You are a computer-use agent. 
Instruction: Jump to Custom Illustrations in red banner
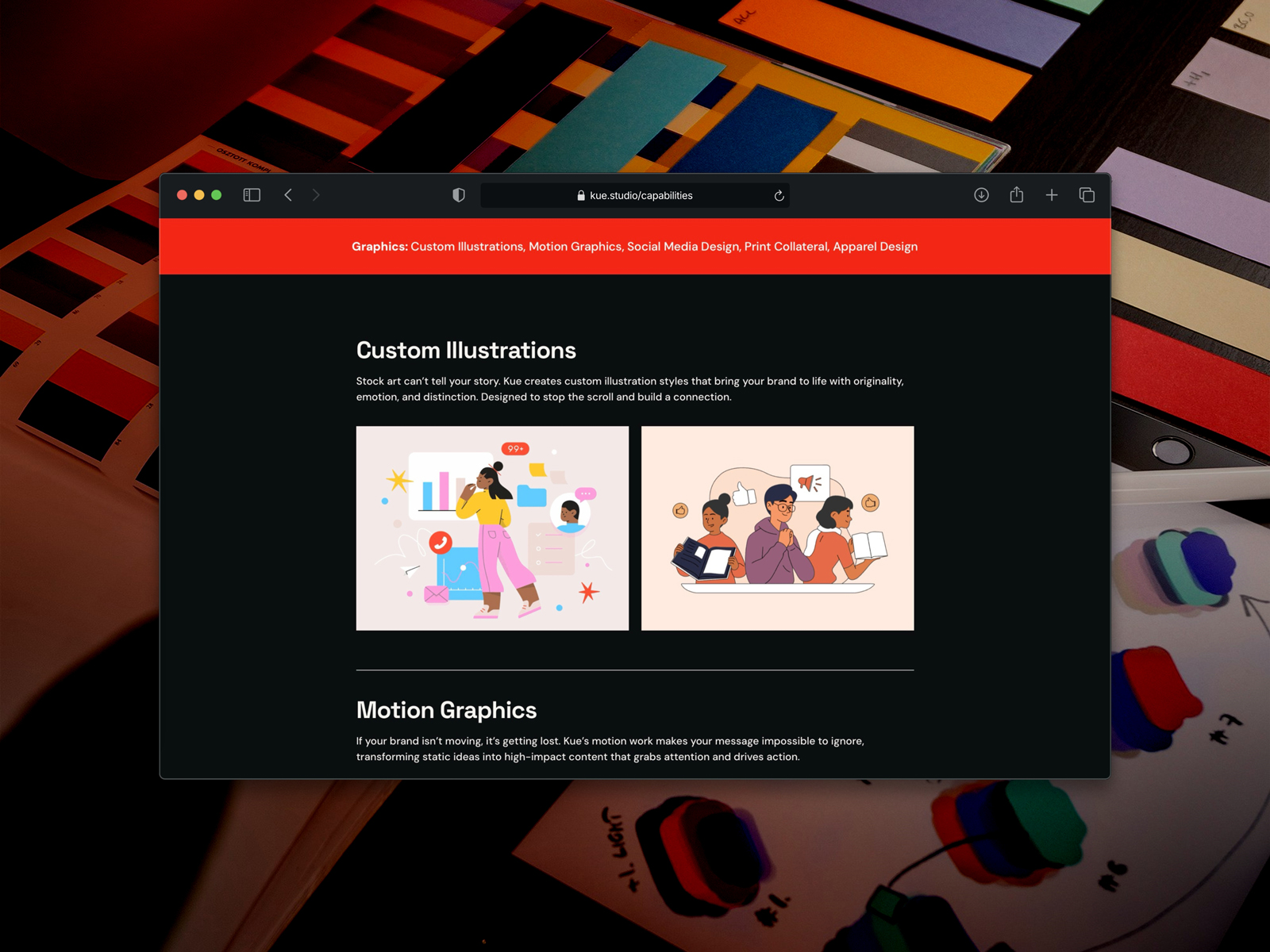(x=468, y=247)
